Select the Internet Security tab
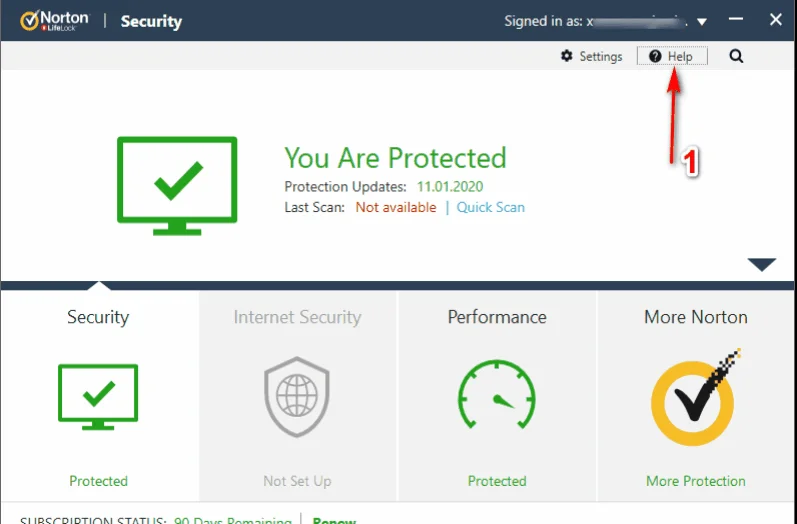The image size is (797, 524). coord(297,317)
